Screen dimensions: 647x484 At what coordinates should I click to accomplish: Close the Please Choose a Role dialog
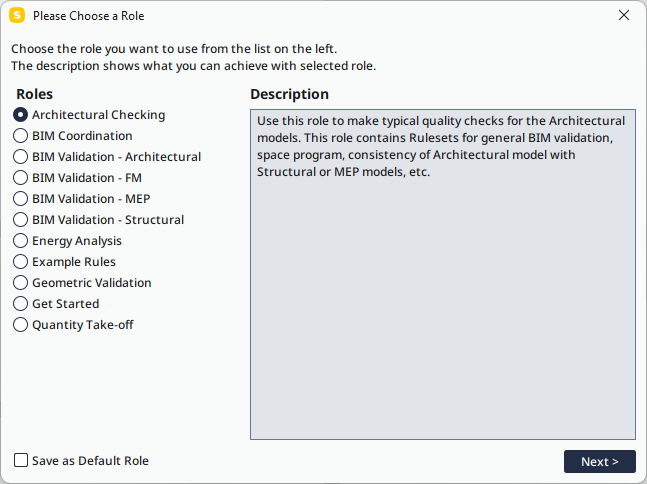[x=624, y=15]
